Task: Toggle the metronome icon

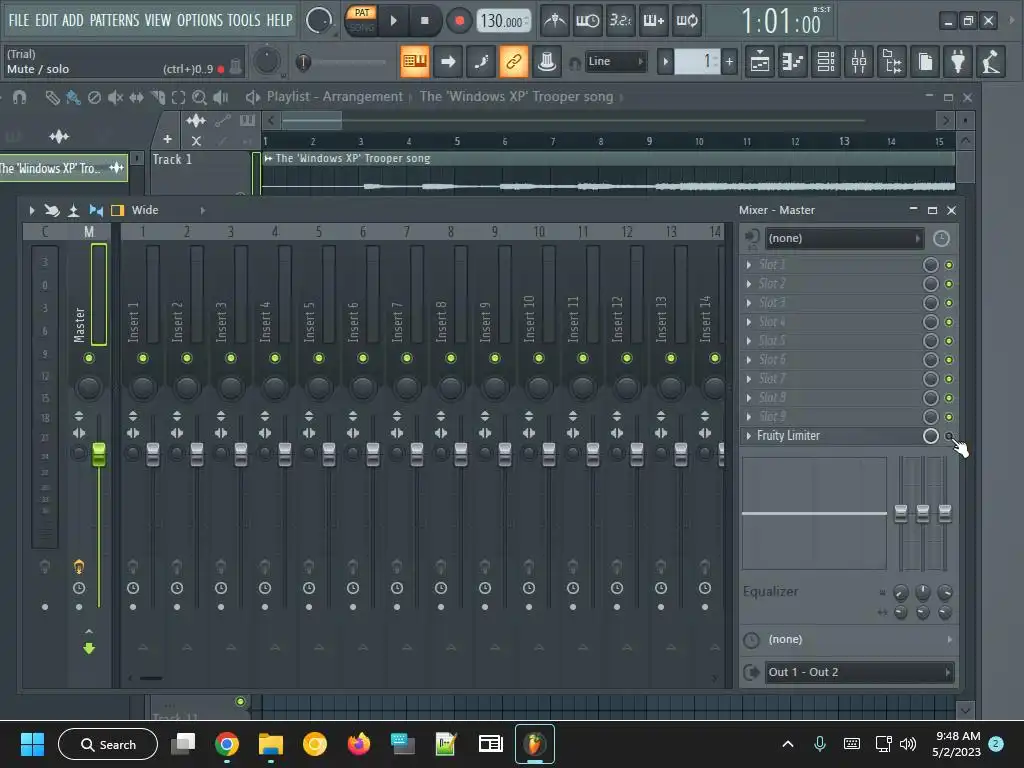Action: (554, 21)
